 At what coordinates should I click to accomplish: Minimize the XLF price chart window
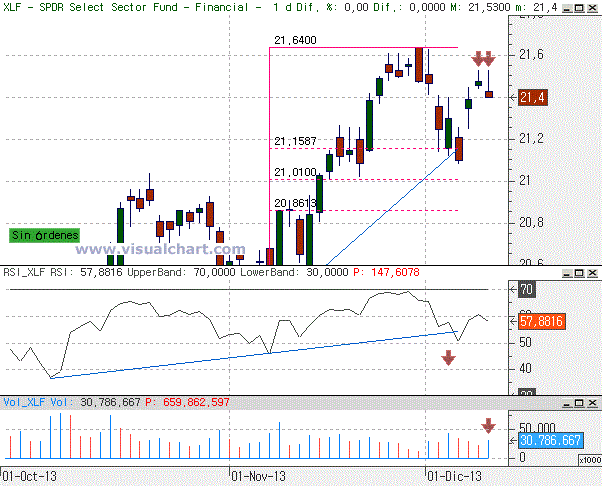pos(567,8)
